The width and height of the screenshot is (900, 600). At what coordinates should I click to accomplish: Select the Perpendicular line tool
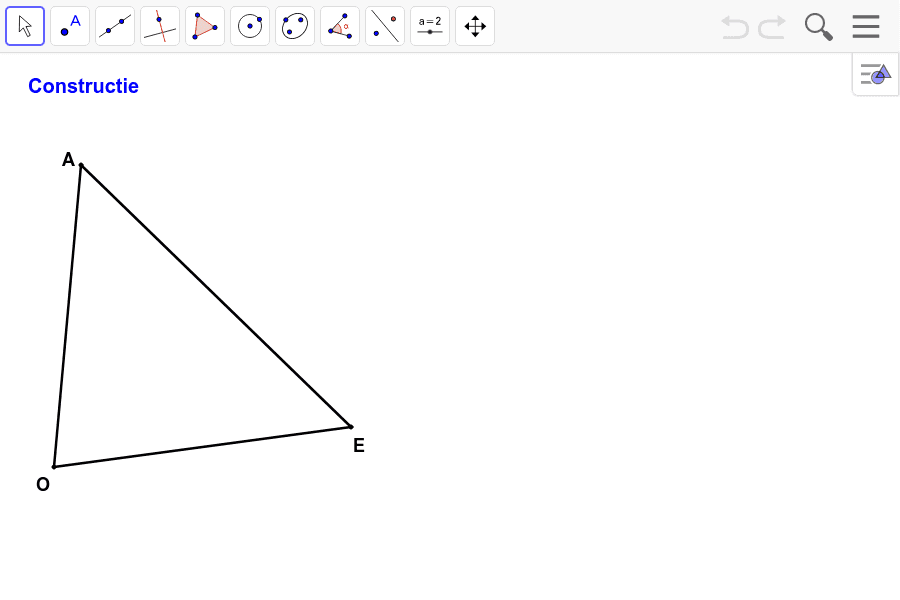pyautogui.click(x=160, y=26)
